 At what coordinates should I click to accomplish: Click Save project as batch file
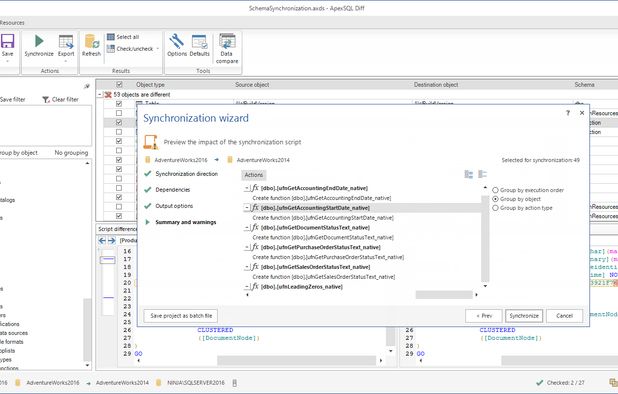coord(181,316)
